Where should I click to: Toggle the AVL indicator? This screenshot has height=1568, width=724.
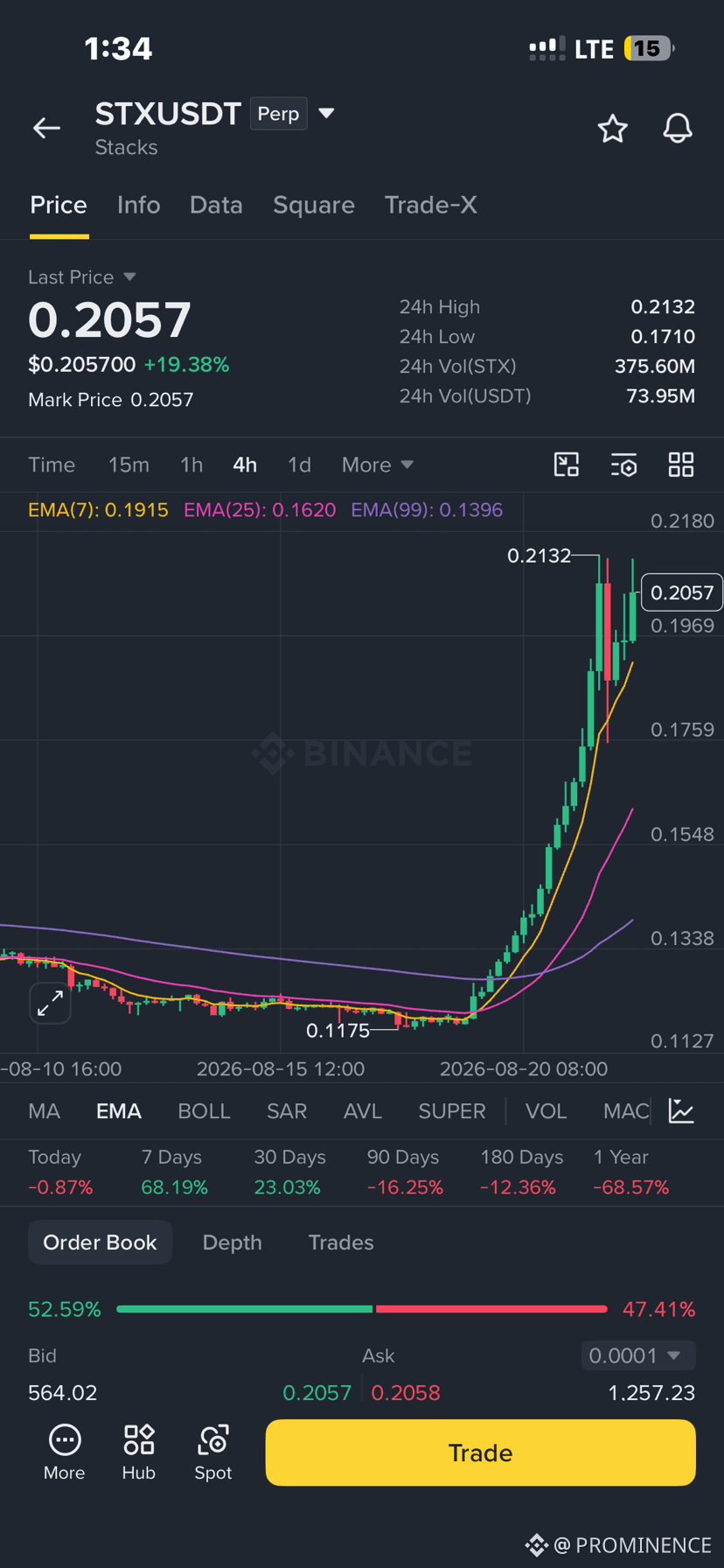click(x=363, y=1111)
